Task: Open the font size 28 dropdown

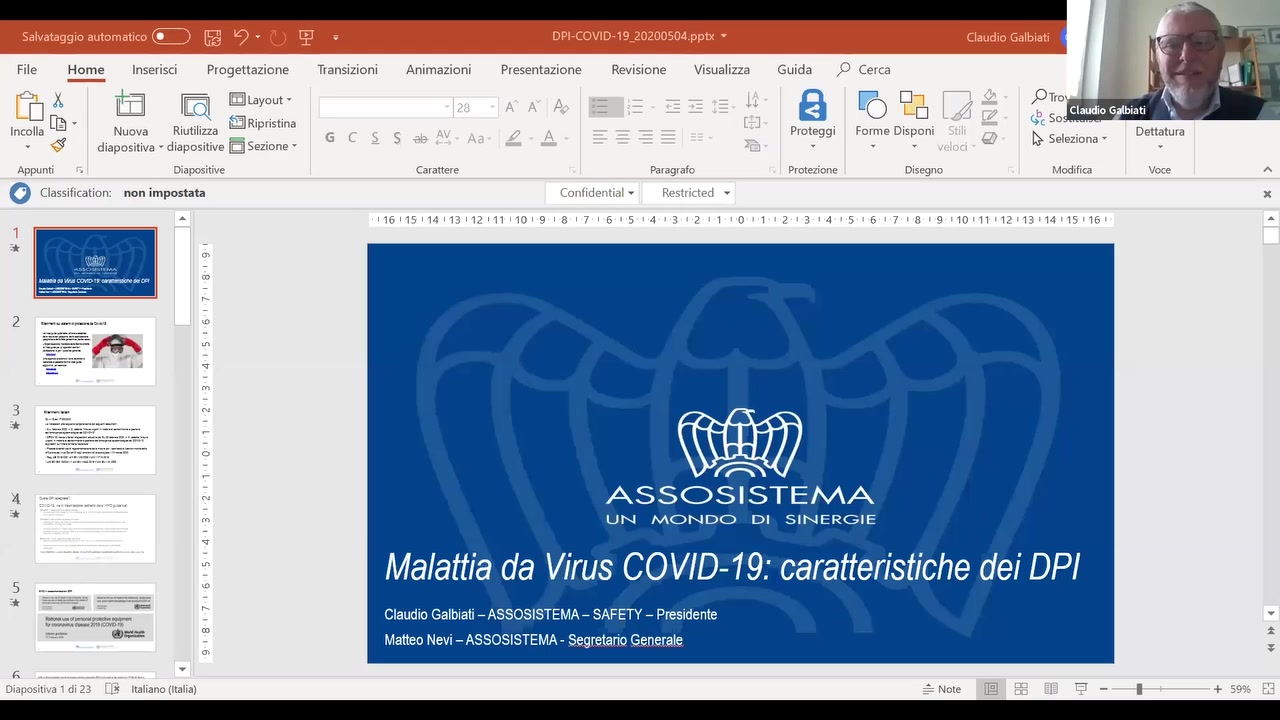Action: tap(492, 107)
